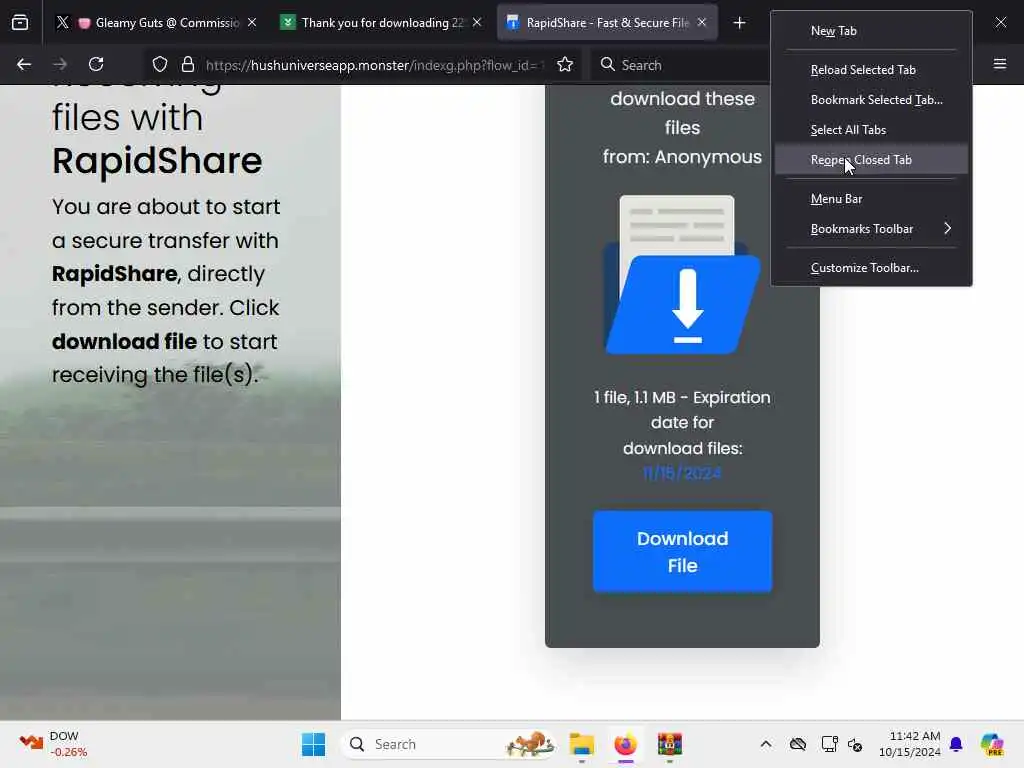Close the Gleamy Guts tab
1024x768 pixels.
(252, 23)
